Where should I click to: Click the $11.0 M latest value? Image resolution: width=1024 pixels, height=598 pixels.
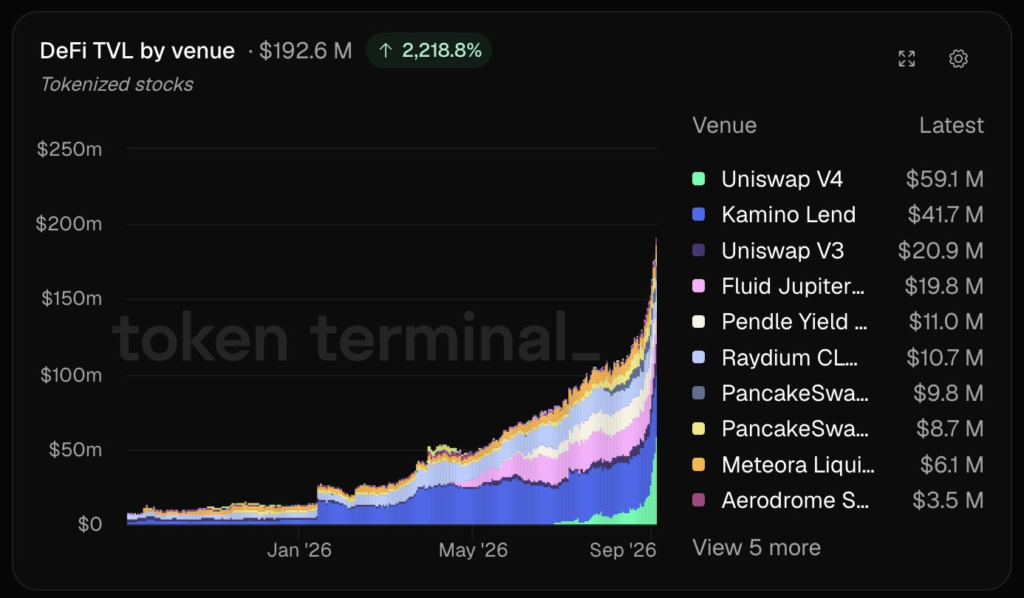946,321
